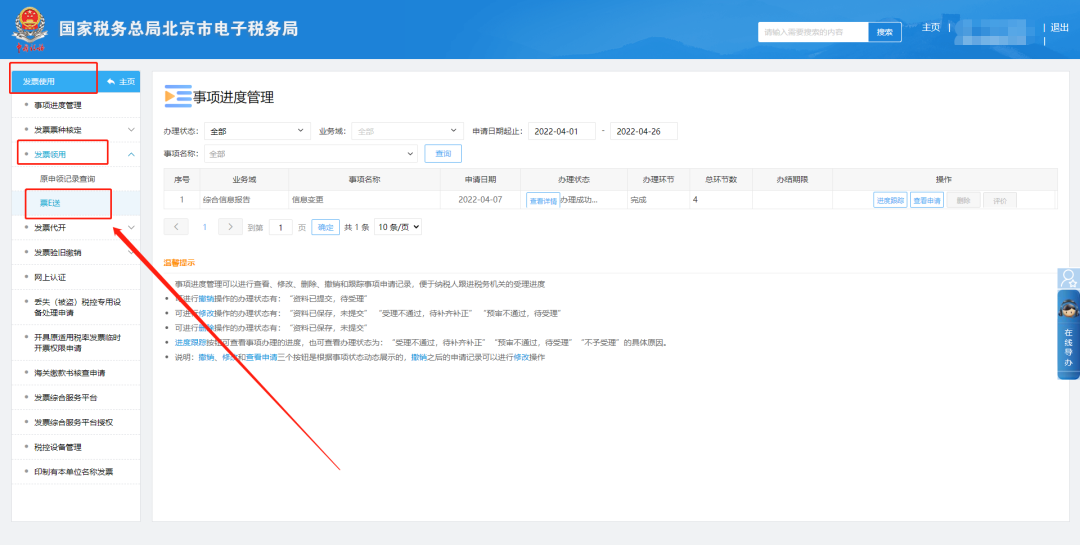Open the 10 条/页 page size dropdown
Screen dimensions: 1080x545
click(398, 227)
